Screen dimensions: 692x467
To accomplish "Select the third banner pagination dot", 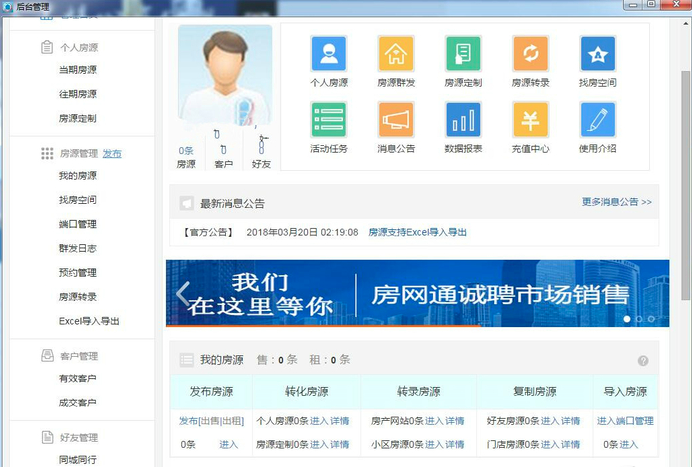I will tap(651, 319).
